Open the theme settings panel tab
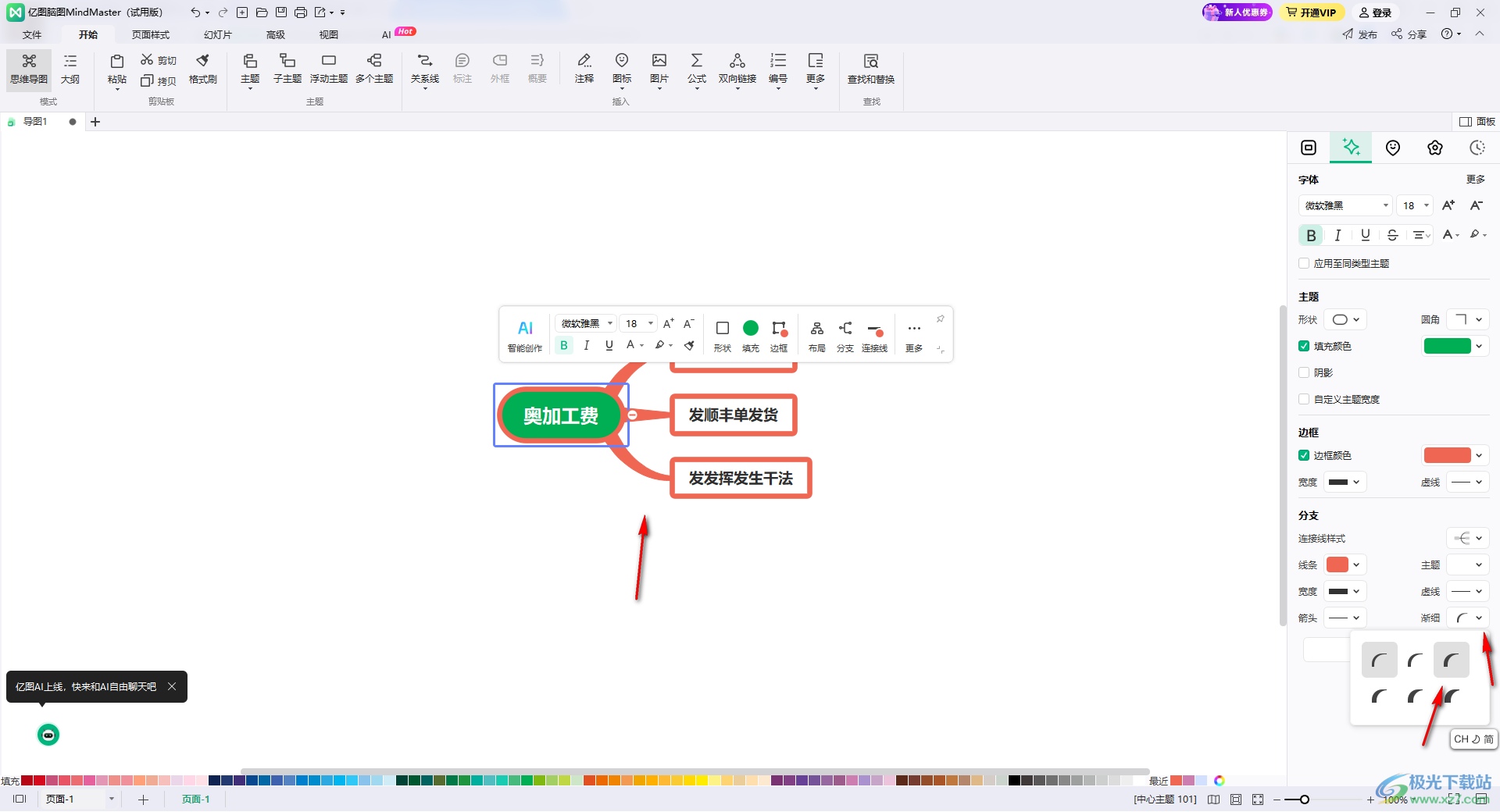 pyautogui.click(x=1435, y=148)
